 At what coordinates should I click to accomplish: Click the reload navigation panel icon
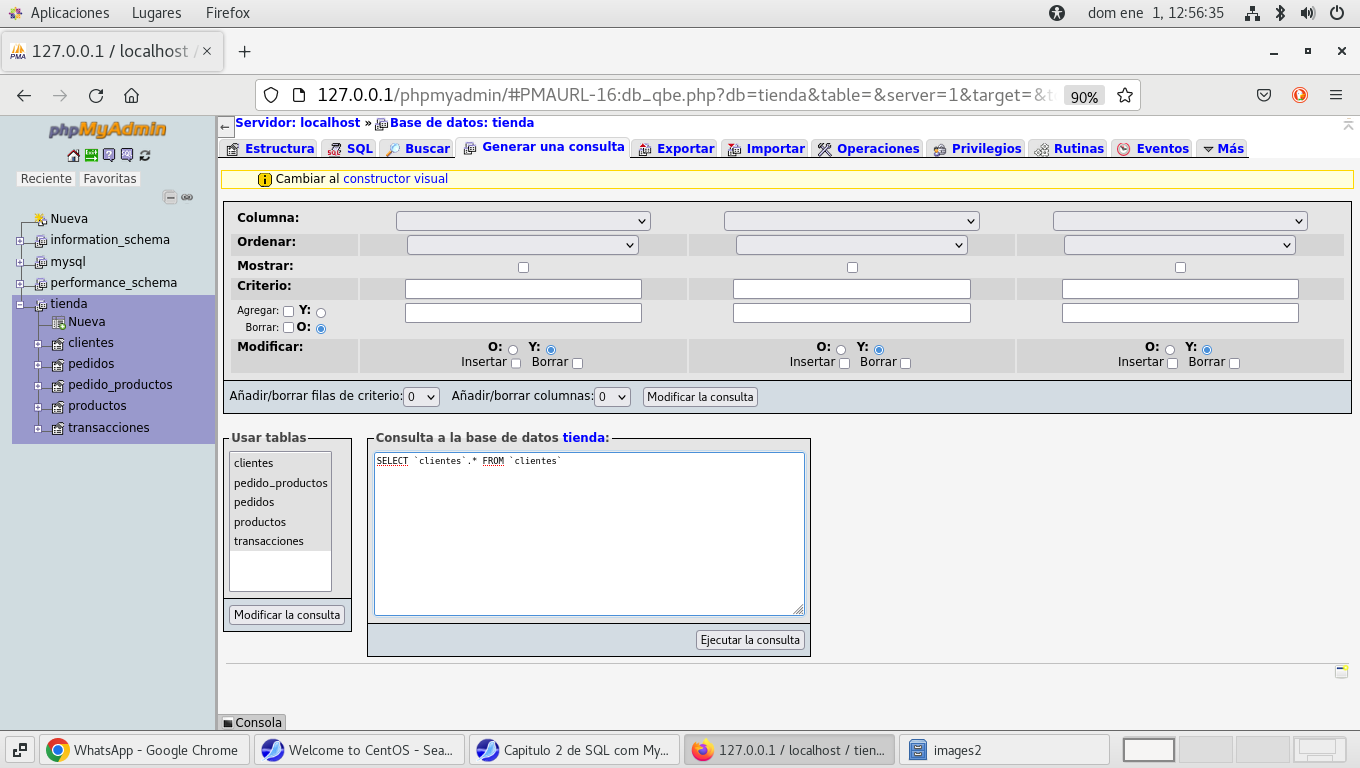click(145, 155)
